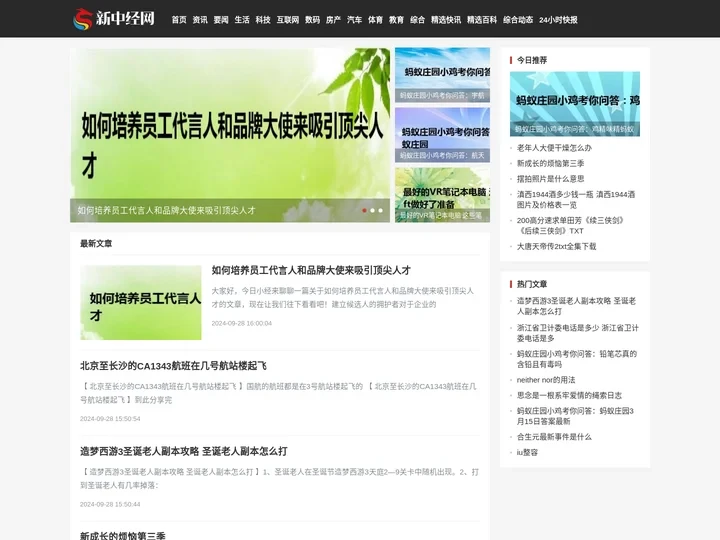The height and width of the screenshot is (540, 720).
Task: Open article title 如何培养员工代言人和品牌大使来吸引顶尖人才
Action: click(x=311, y=270)
